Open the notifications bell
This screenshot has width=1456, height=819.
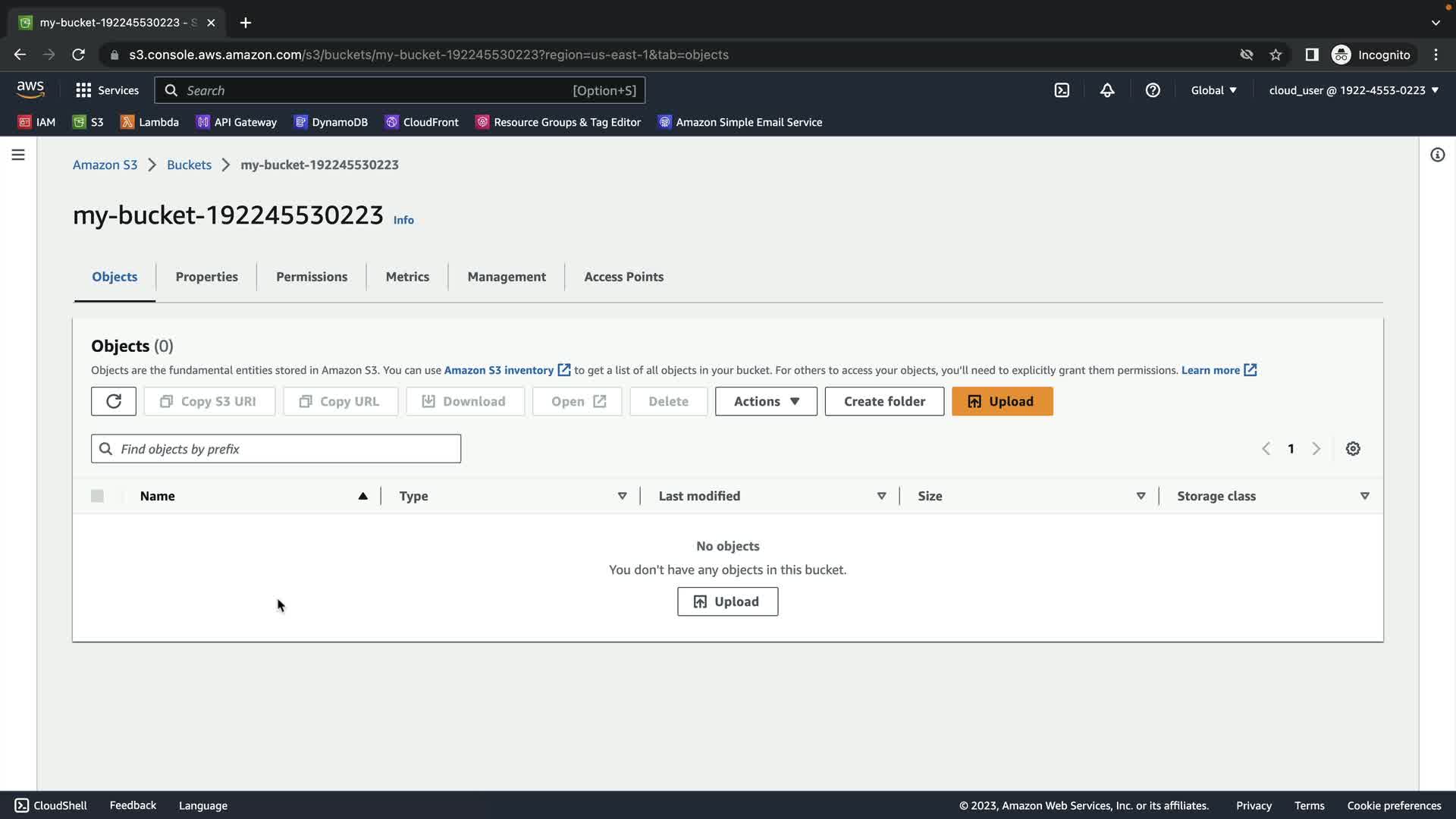[x=1107, y=90]
